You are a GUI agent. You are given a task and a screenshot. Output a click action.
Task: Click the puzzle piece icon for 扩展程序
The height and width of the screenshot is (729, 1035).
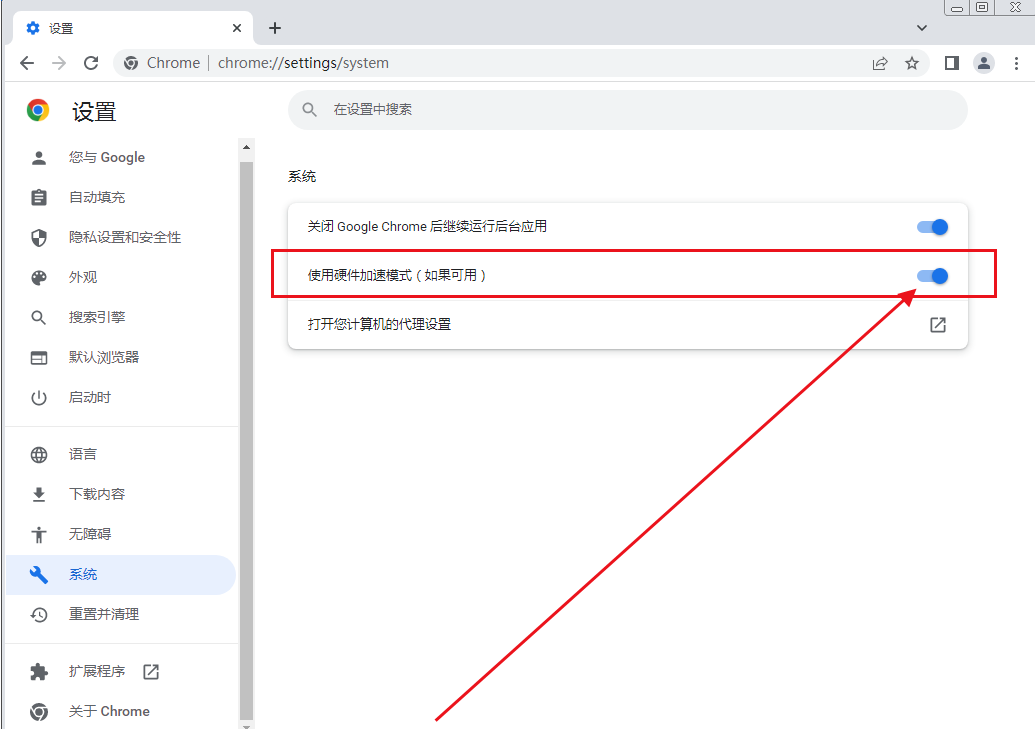coord(39,672)
